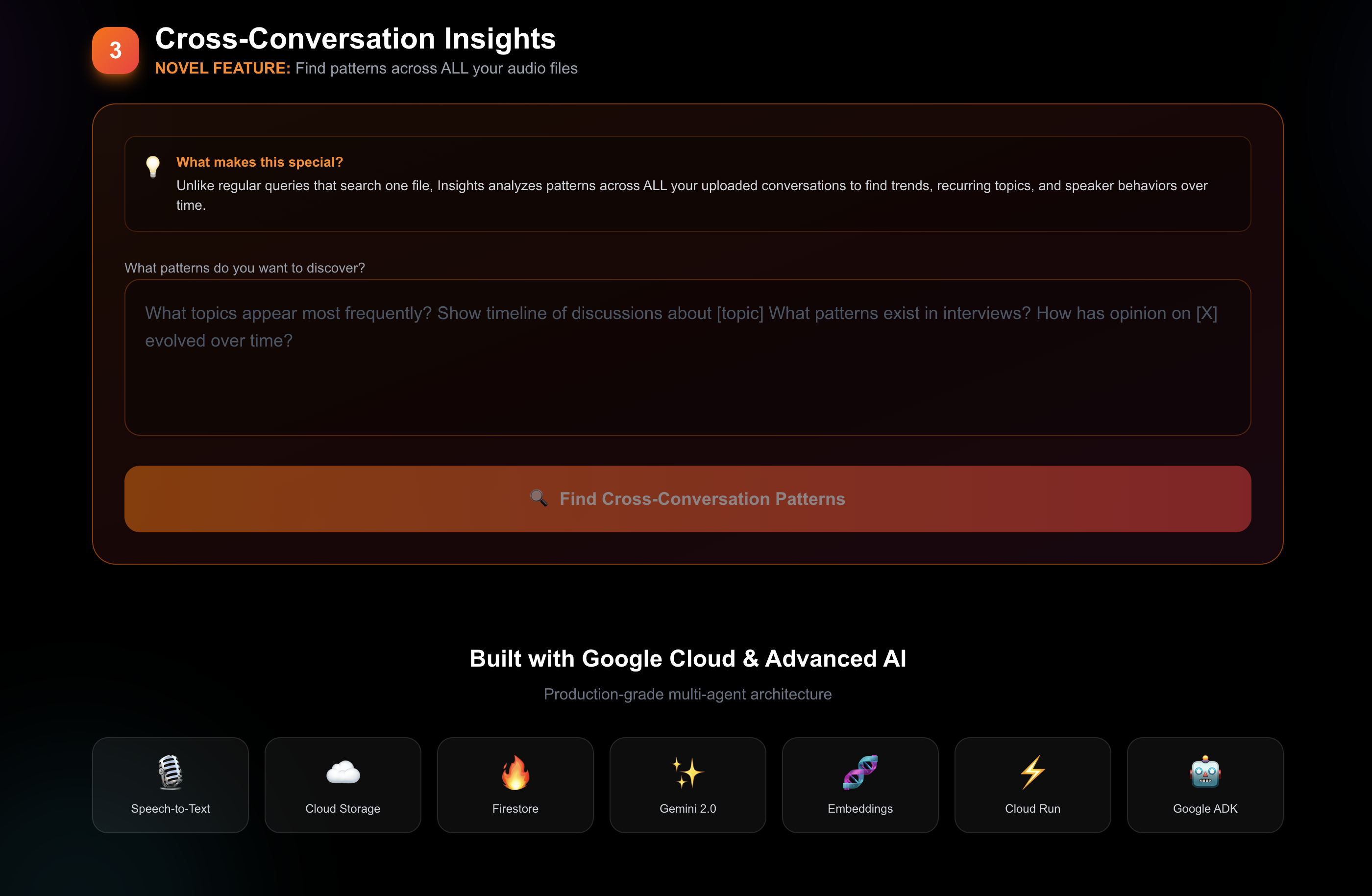Select the Cloud Storage card label
The height and width of the screenshot is (896, 1372).
pos(343,808)
